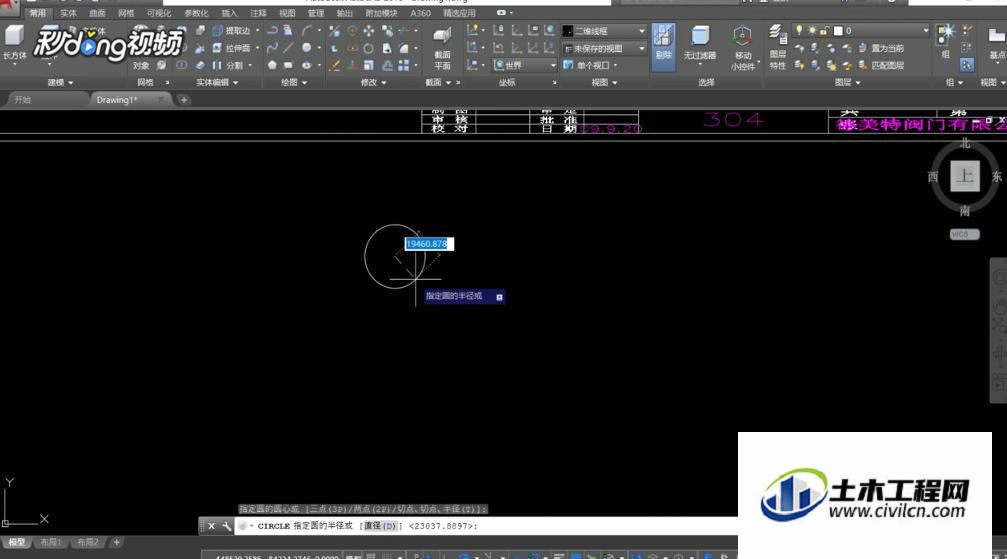The width and height of the screenshot is (1007, 559).
Task: Toggle layer freeze sun icon
Action: tap(812, 30)
